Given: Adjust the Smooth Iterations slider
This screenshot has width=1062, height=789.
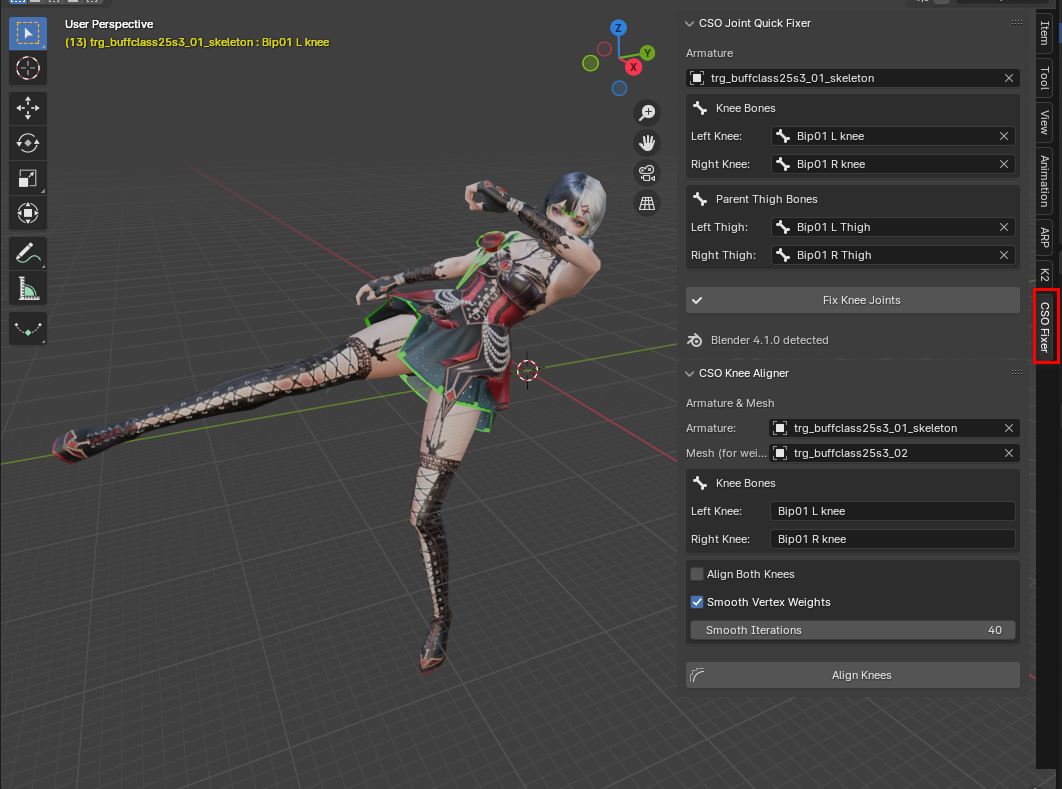Looking at the screenshot, I should click(x=853, y=631).
